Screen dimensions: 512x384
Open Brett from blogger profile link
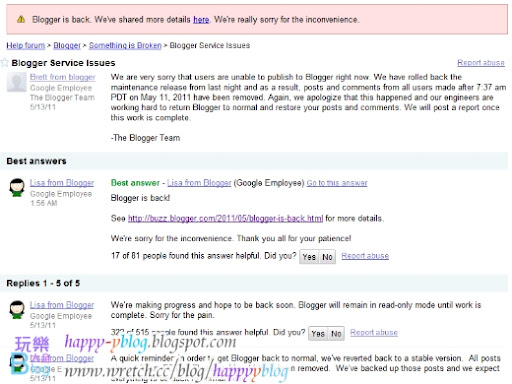62,77
